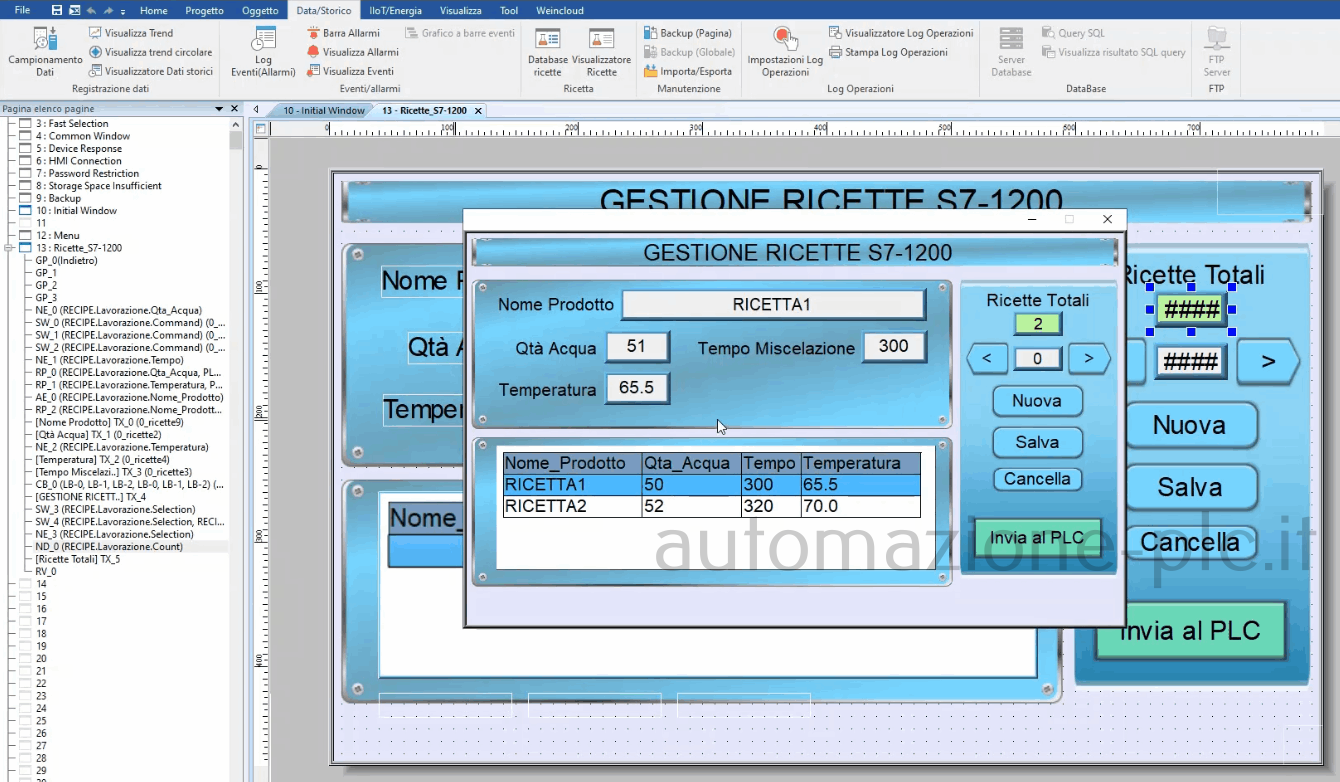1340x782 pixels.
Task: Click Nuova button in simulation window
Action: 1037,401
